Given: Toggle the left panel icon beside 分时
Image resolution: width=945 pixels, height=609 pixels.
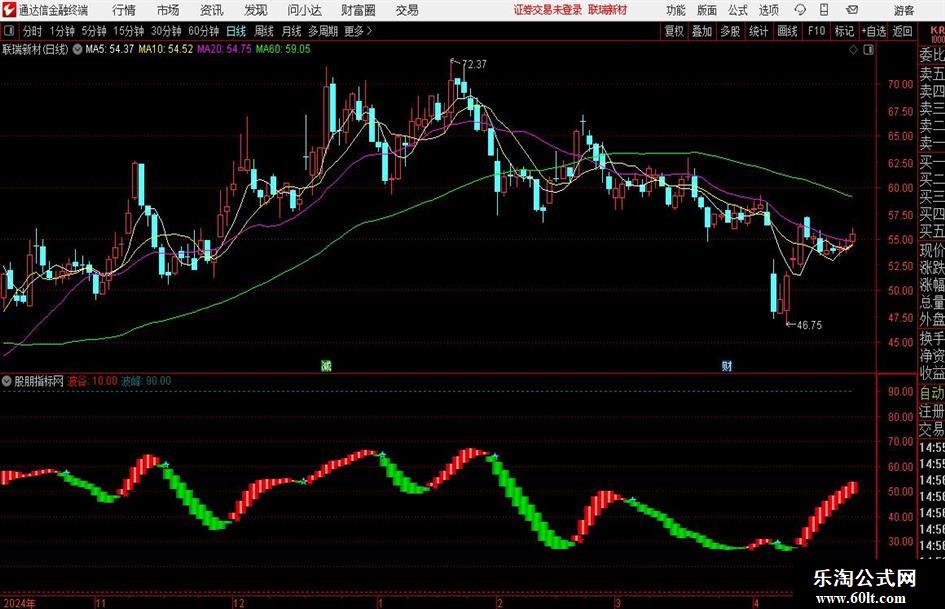Looking at the screenshot, I should point(9,31).
